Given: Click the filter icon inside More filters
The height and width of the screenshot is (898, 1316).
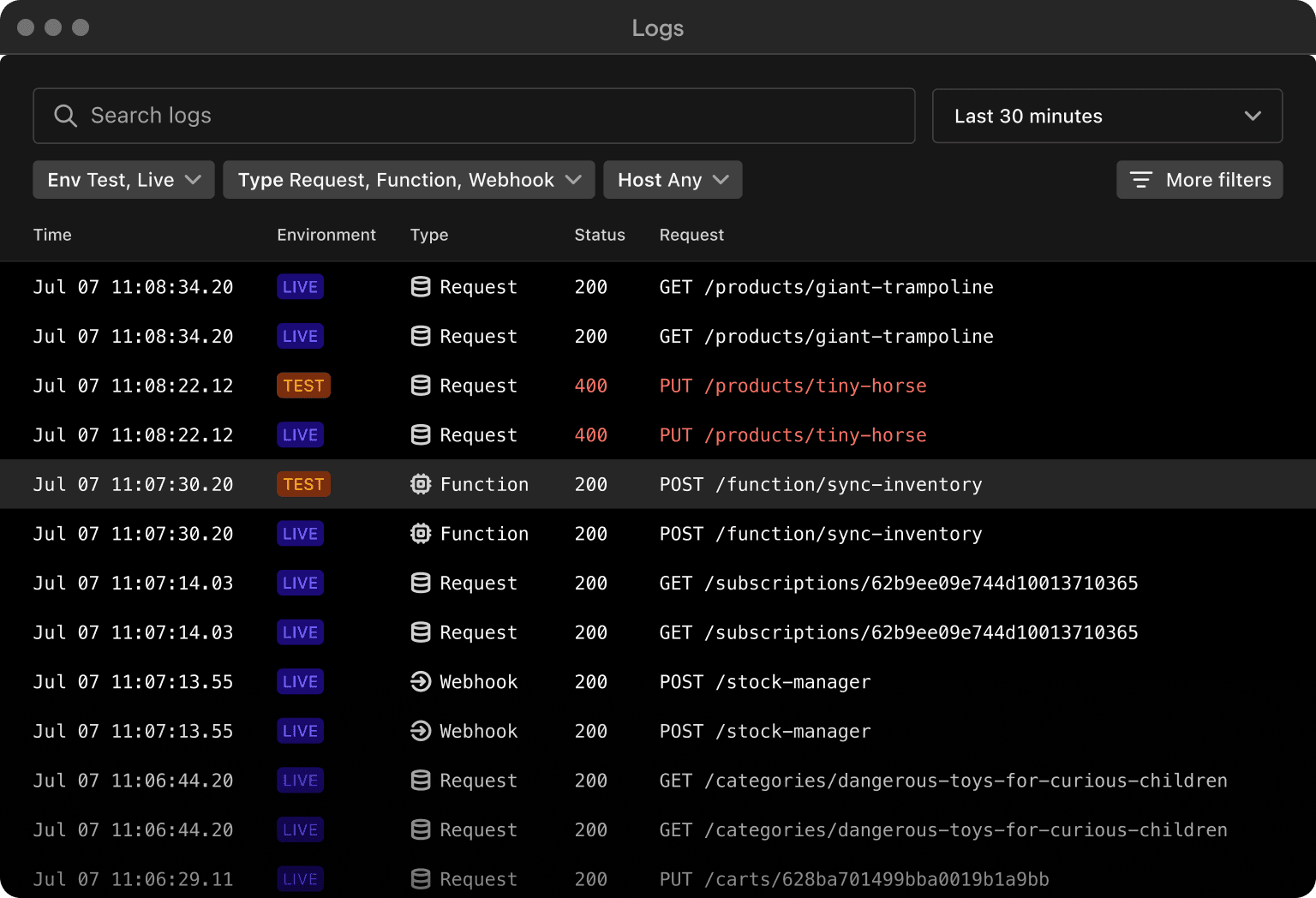Looking at the screenshot, I should pos(1140,180).
